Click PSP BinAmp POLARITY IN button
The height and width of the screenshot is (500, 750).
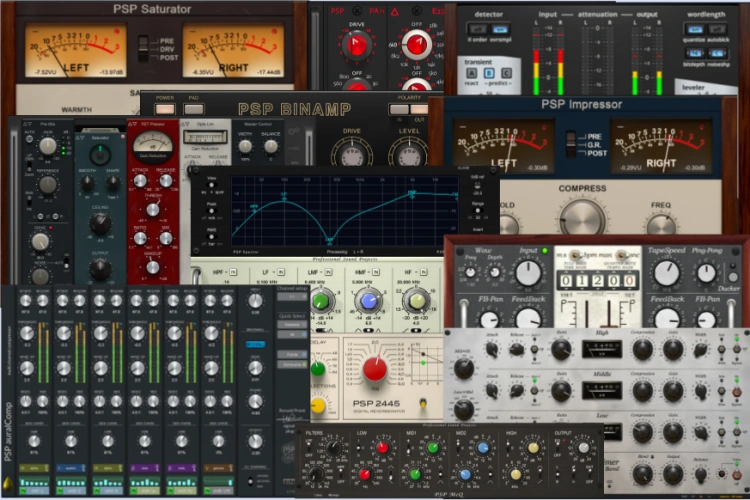(x=398, y=109)
